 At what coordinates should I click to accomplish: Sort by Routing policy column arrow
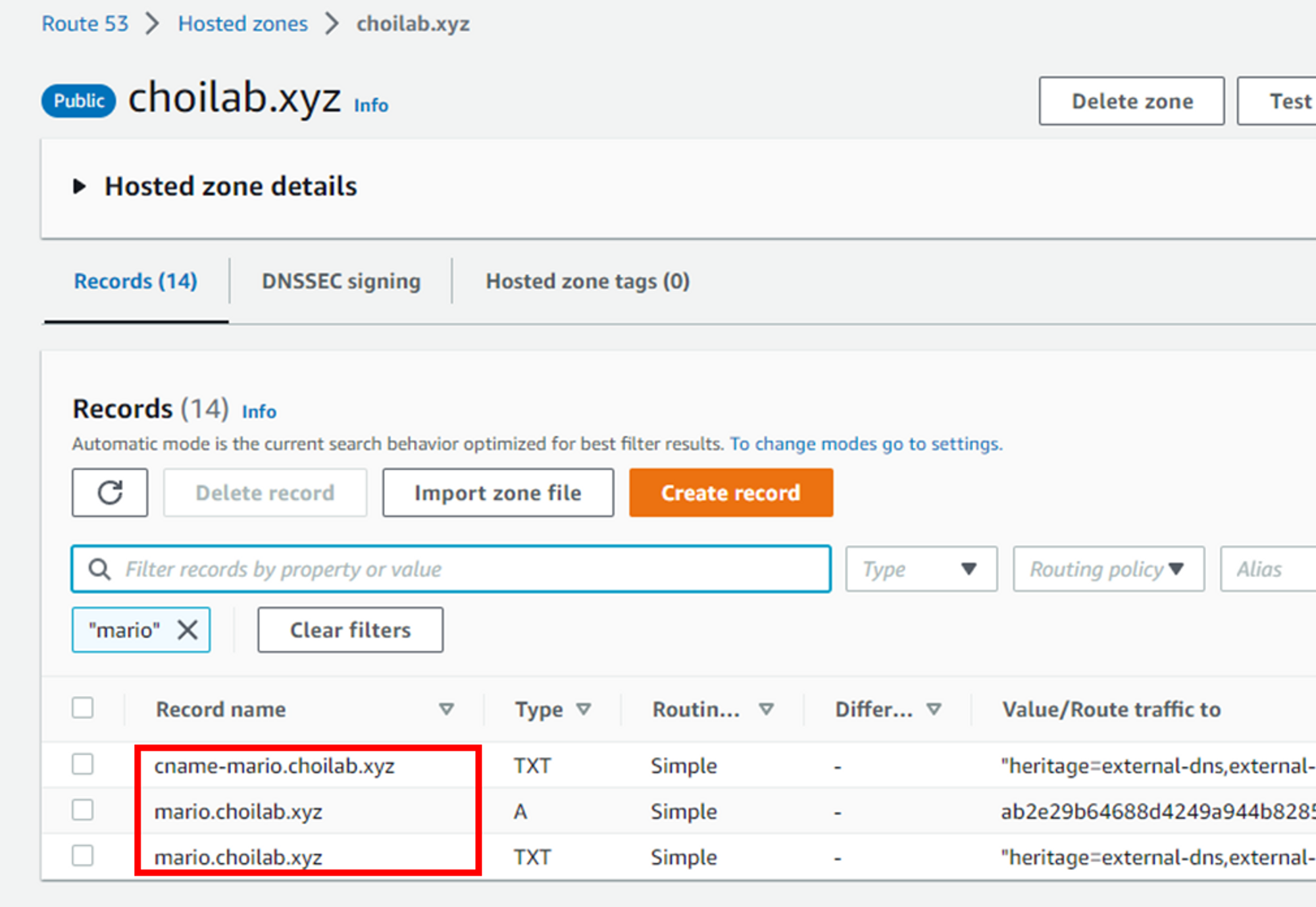click(766, 709)
